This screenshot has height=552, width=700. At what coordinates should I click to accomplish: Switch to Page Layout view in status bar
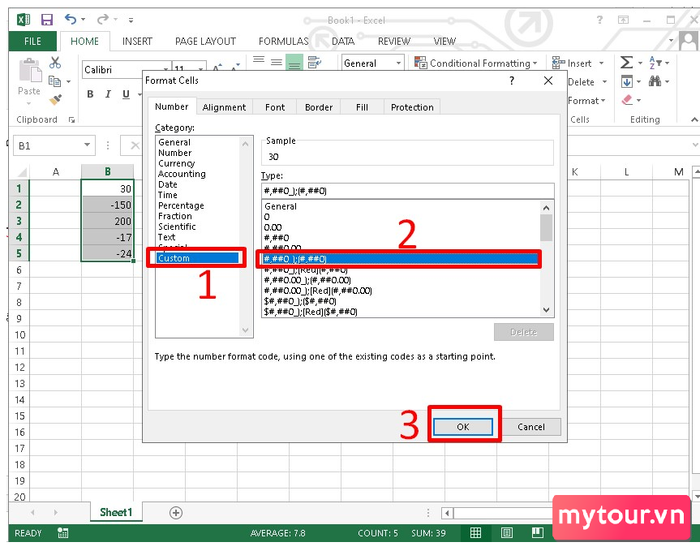click(x=507, y=532)
